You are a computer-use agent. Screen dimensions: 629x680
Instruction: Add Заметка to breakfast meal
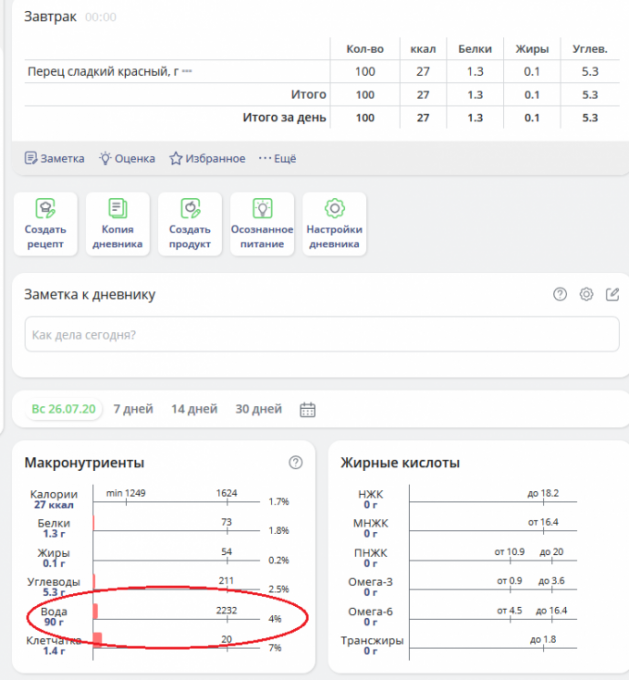tap(55, 158)
